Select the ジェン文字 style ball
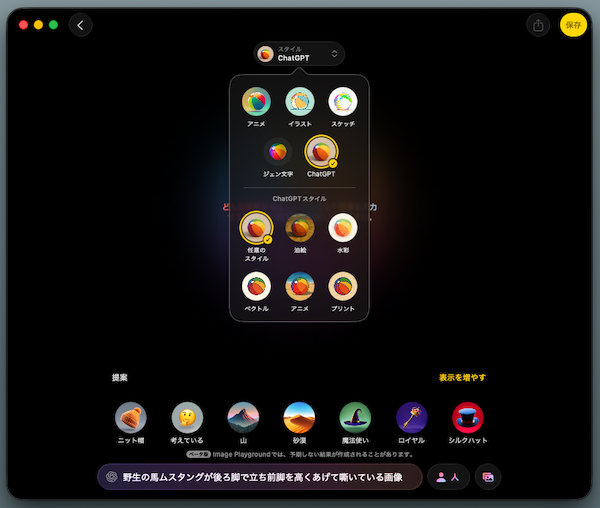This screenshot has height=508, width=600. pos(278,152)
